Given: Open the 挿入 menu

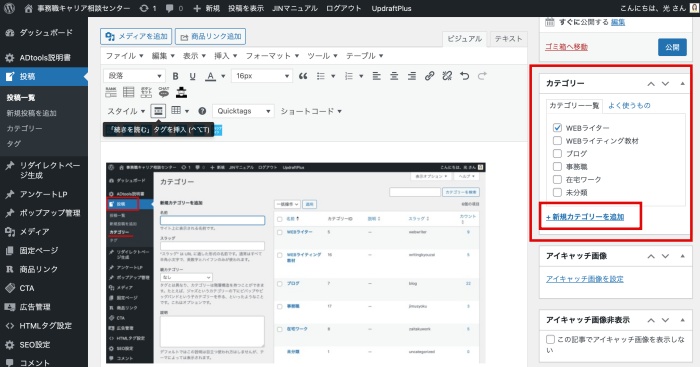Looking at the screenshot, I should click(225, 56).
